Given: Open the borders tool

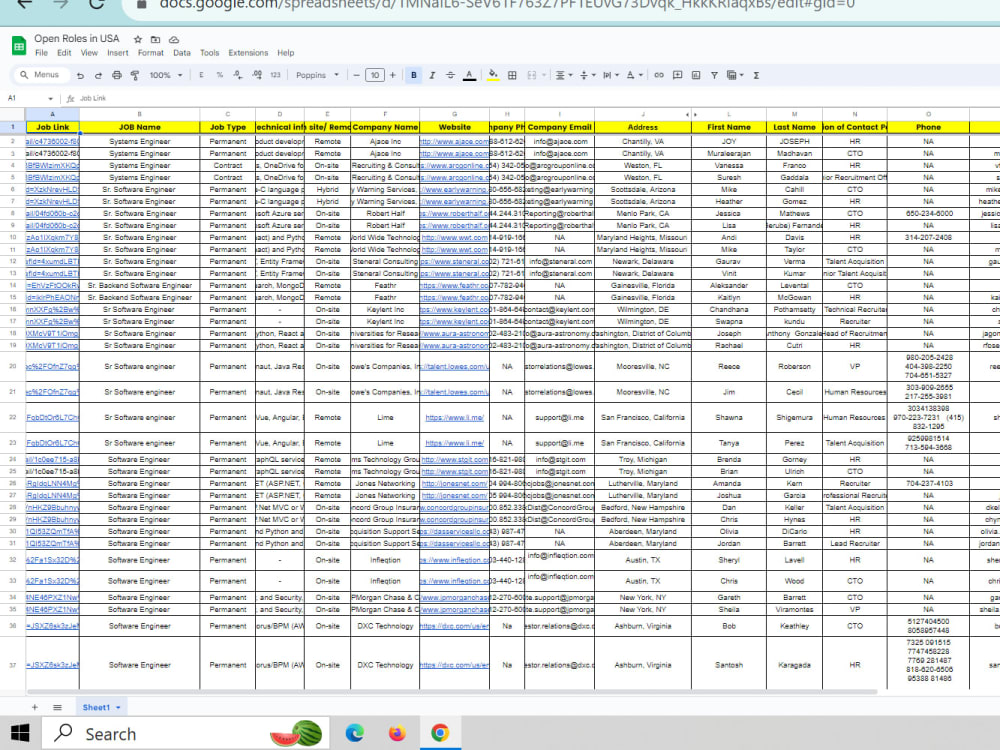Looking at the screenshot, I should [512, 75].
